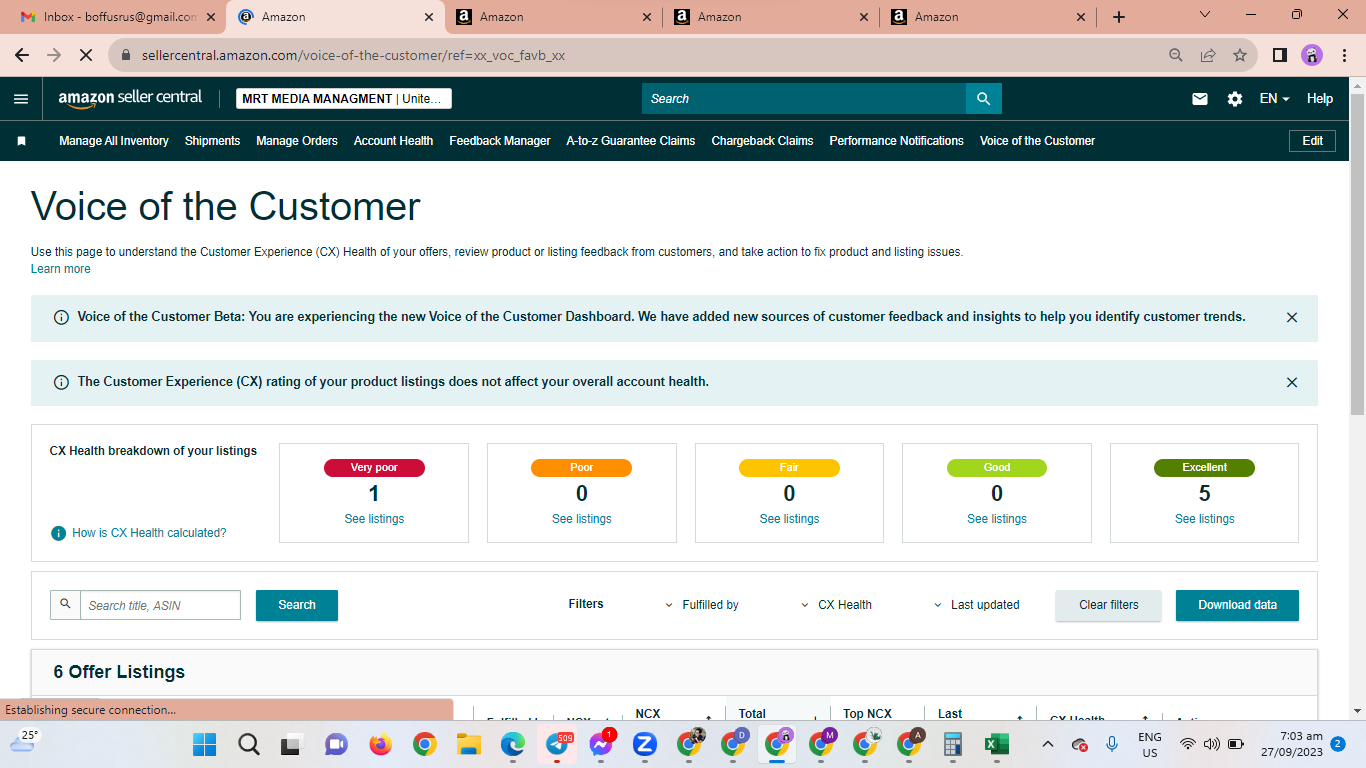
Task: Click the magnifier button beside the top search bar
Action: tap(984, 99)
